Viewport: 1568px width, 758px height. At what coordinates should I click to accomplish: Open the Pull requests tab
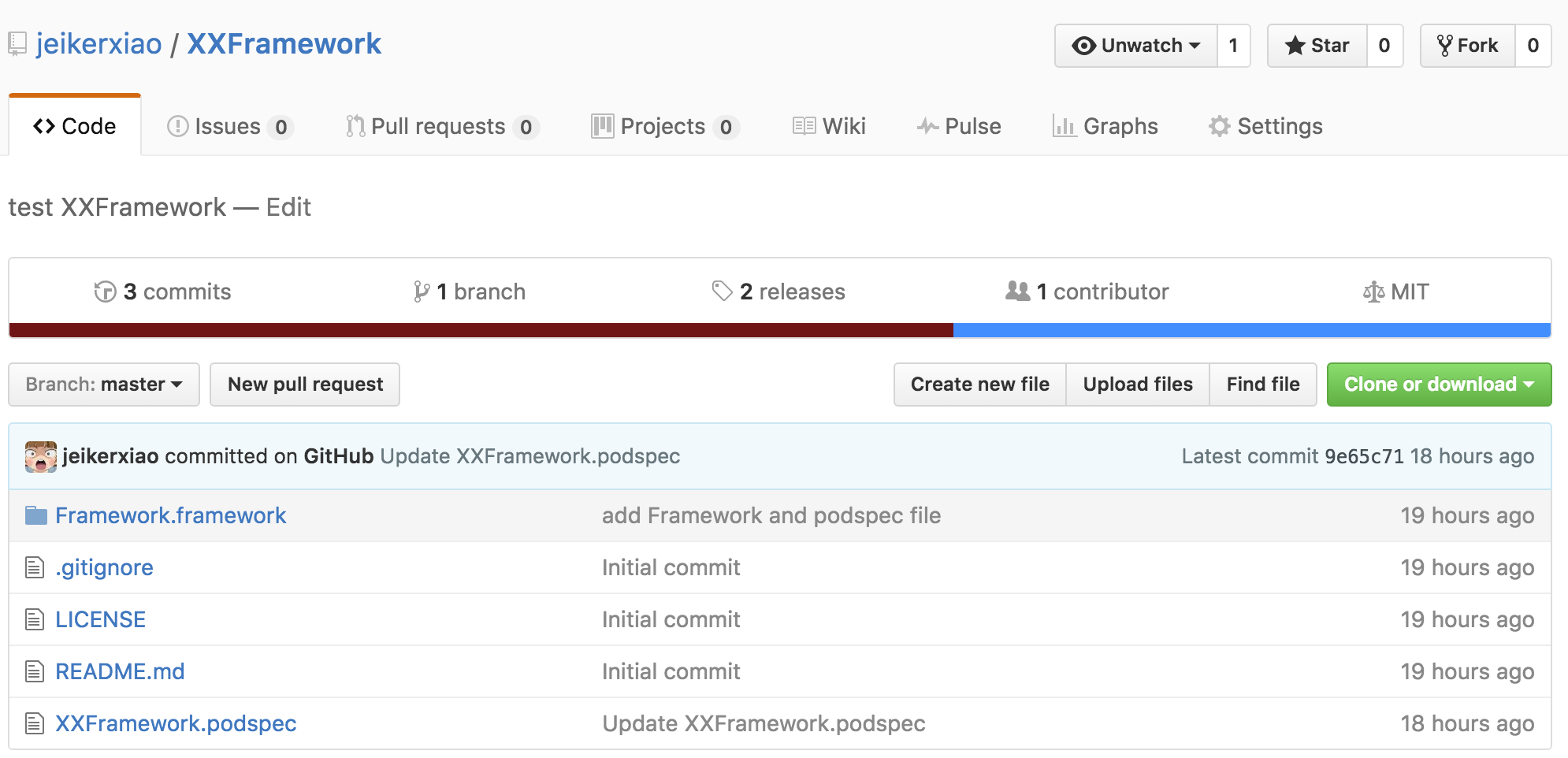pyautogui.click(x=442, y=126)
